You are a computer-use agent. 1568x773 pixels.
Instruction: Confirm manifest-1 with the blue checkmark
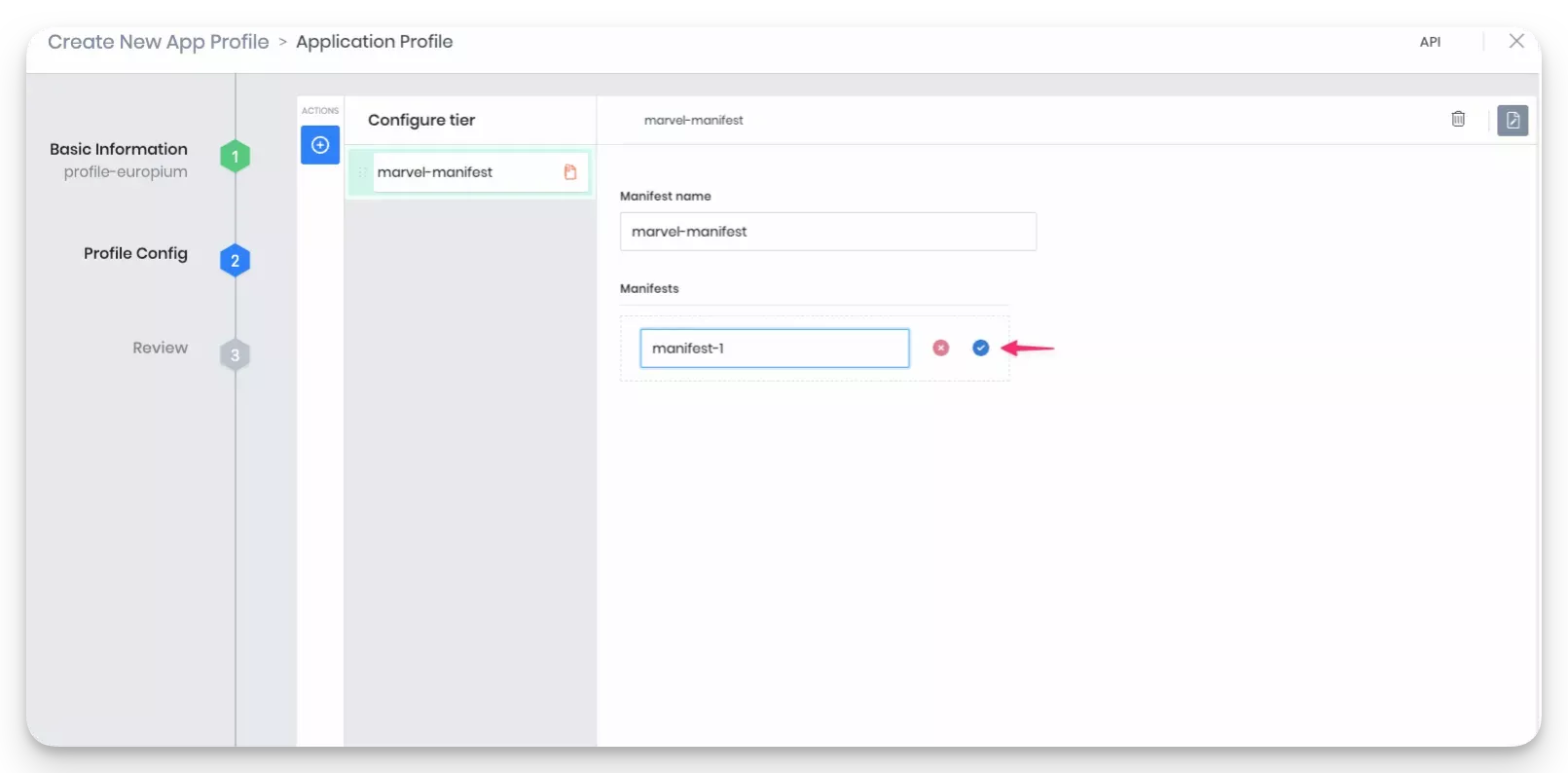pos(980,348)
